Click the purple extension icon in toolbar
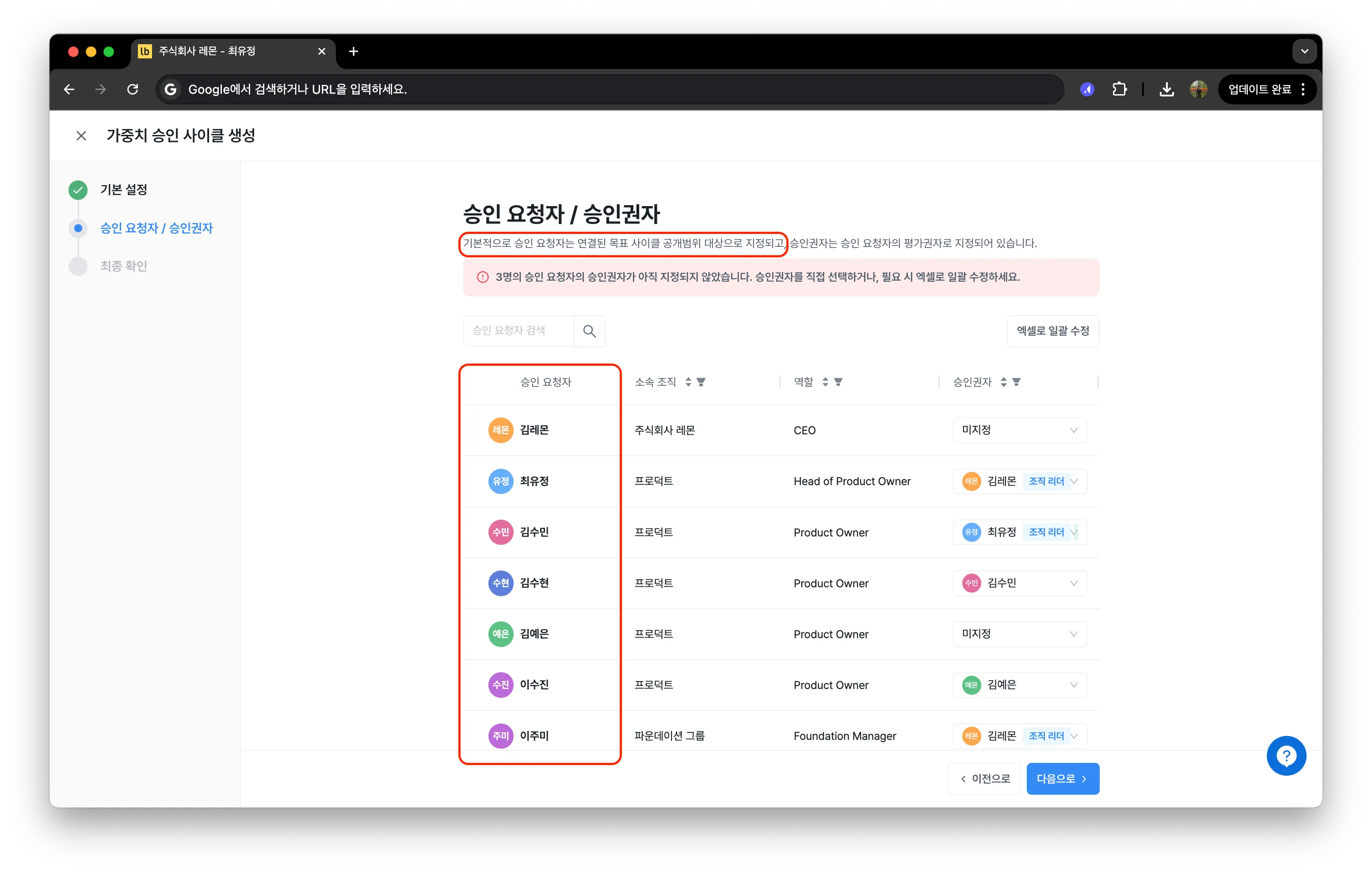Screen dimensions: 1372x873 click(x=1087, y=89)
